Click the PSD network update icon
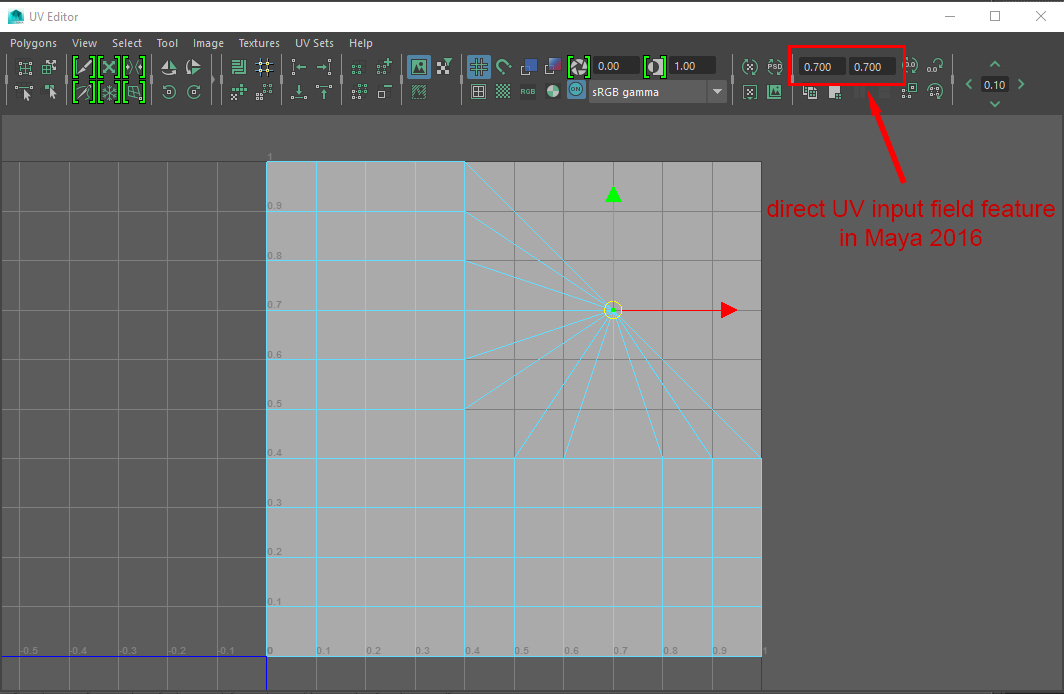The height and width of the screenshot is (694, 1064). 774,67
